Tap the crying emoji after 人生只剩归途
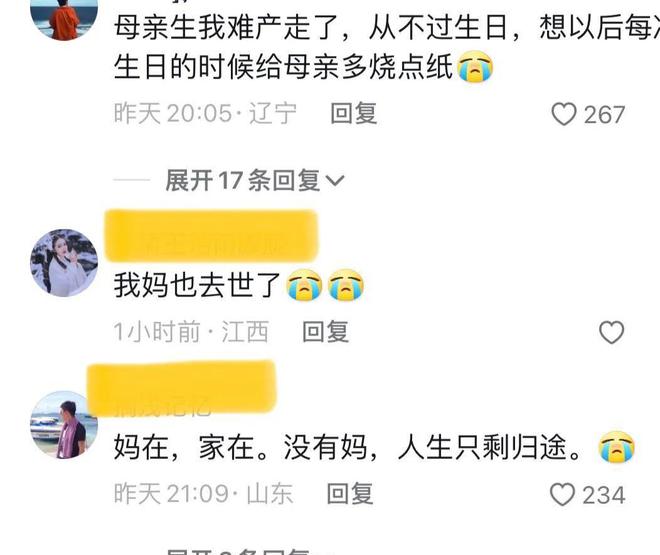660x555 pixels. [x=616, y=447]
